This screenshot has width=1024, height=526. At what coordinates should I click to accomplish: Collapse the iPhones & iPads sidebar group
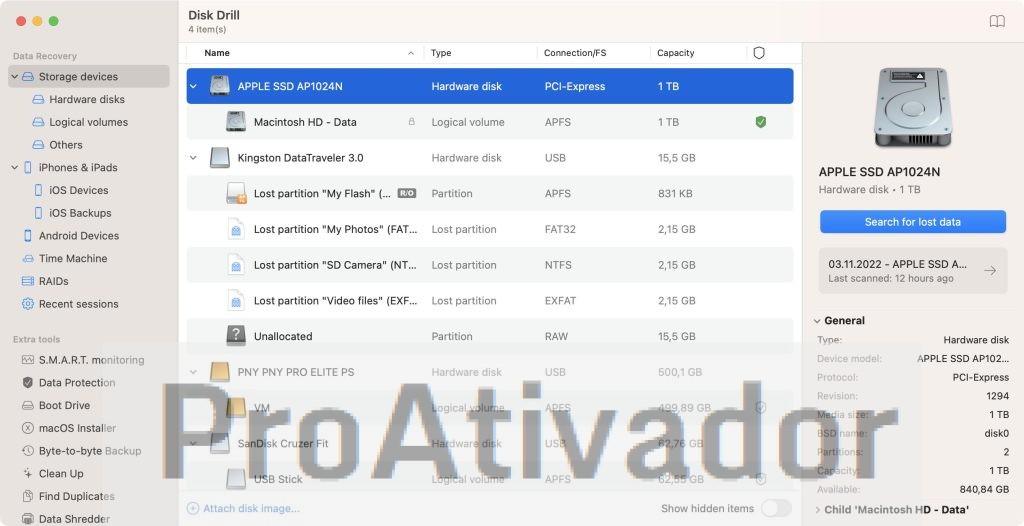point(14,168)
